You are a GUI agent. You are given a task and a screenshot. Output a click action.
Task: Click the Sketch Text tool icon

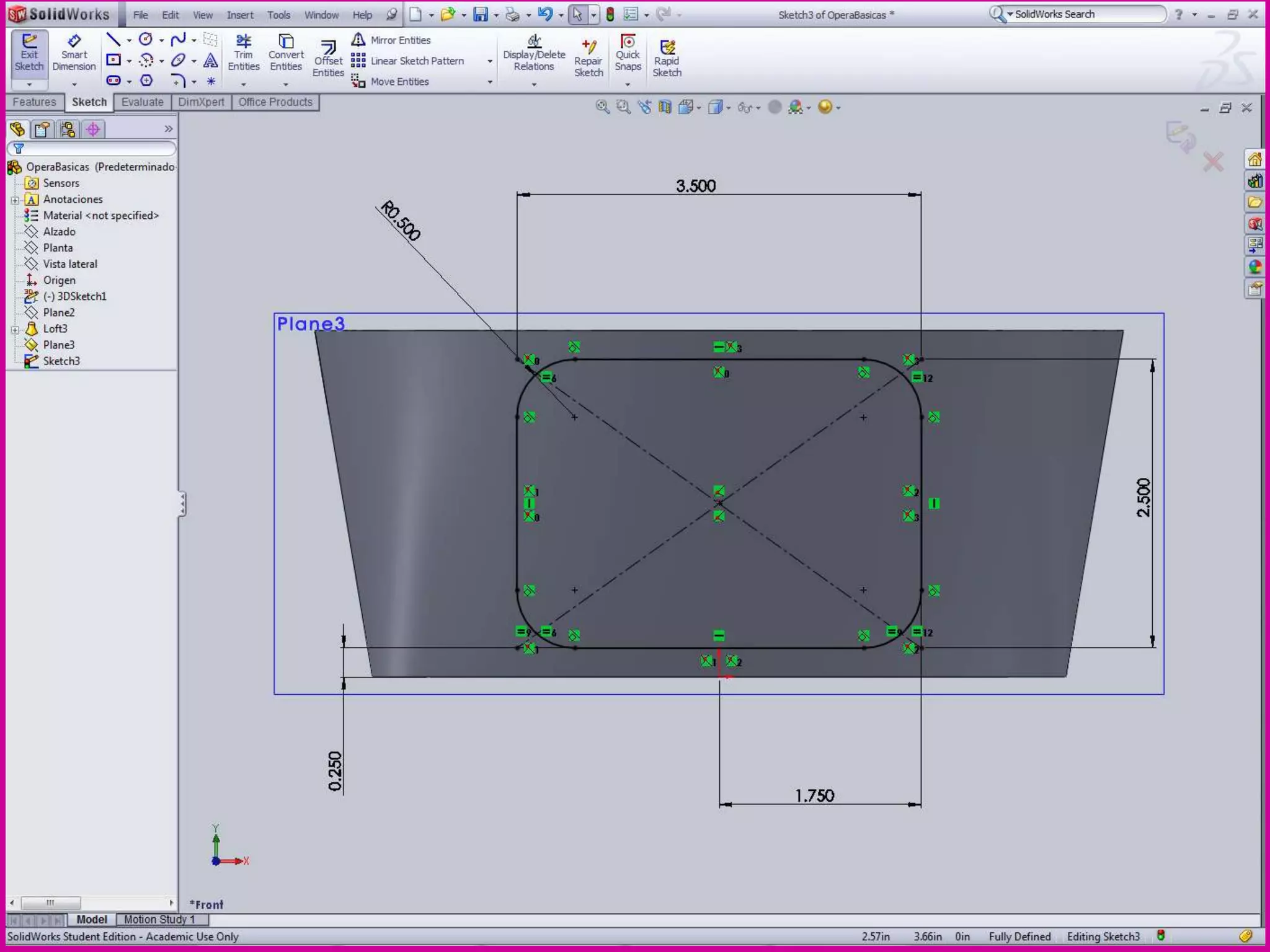[x=211, y=60]
